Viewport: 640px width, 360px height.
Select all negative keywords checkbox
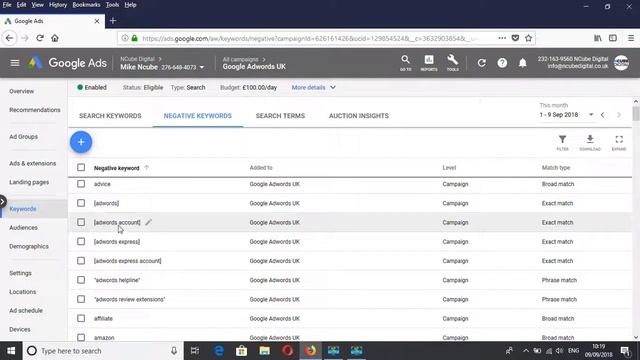(81, 167)
